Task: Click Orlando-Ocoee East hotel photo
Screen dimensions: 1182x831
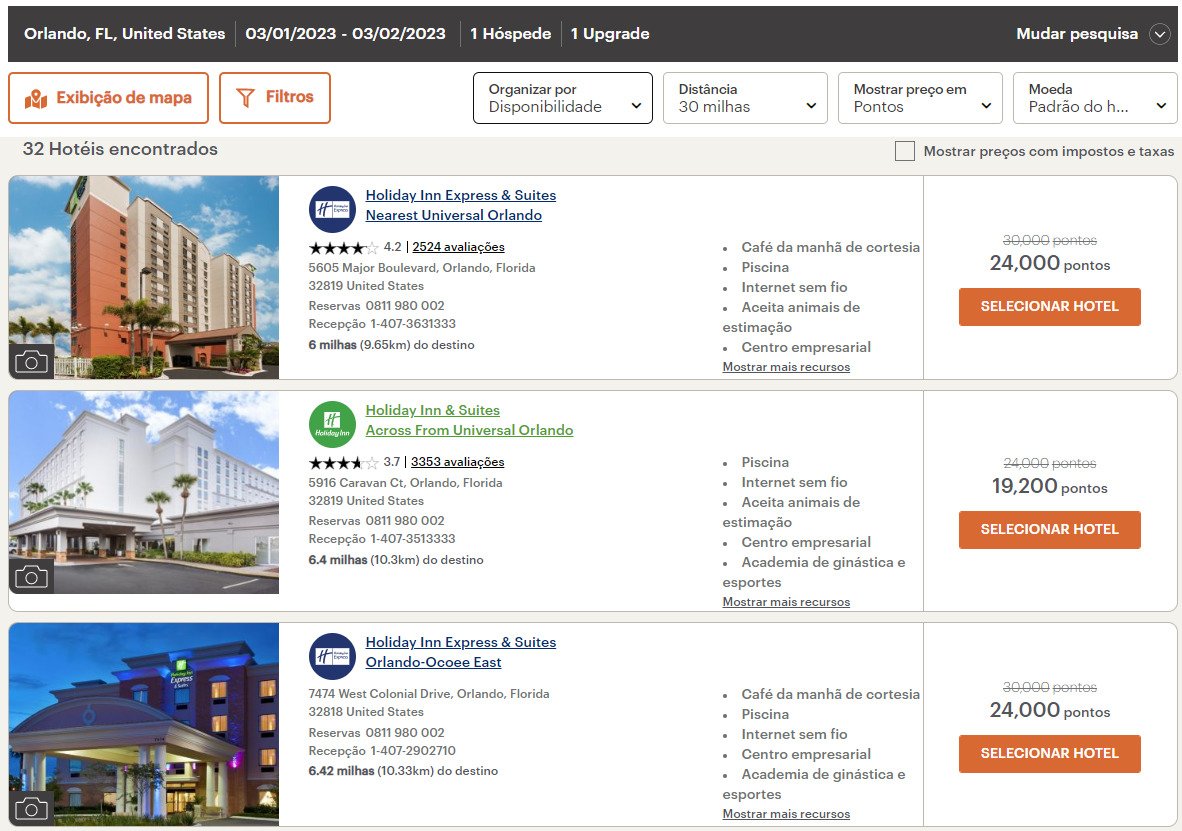Action: 143,725
